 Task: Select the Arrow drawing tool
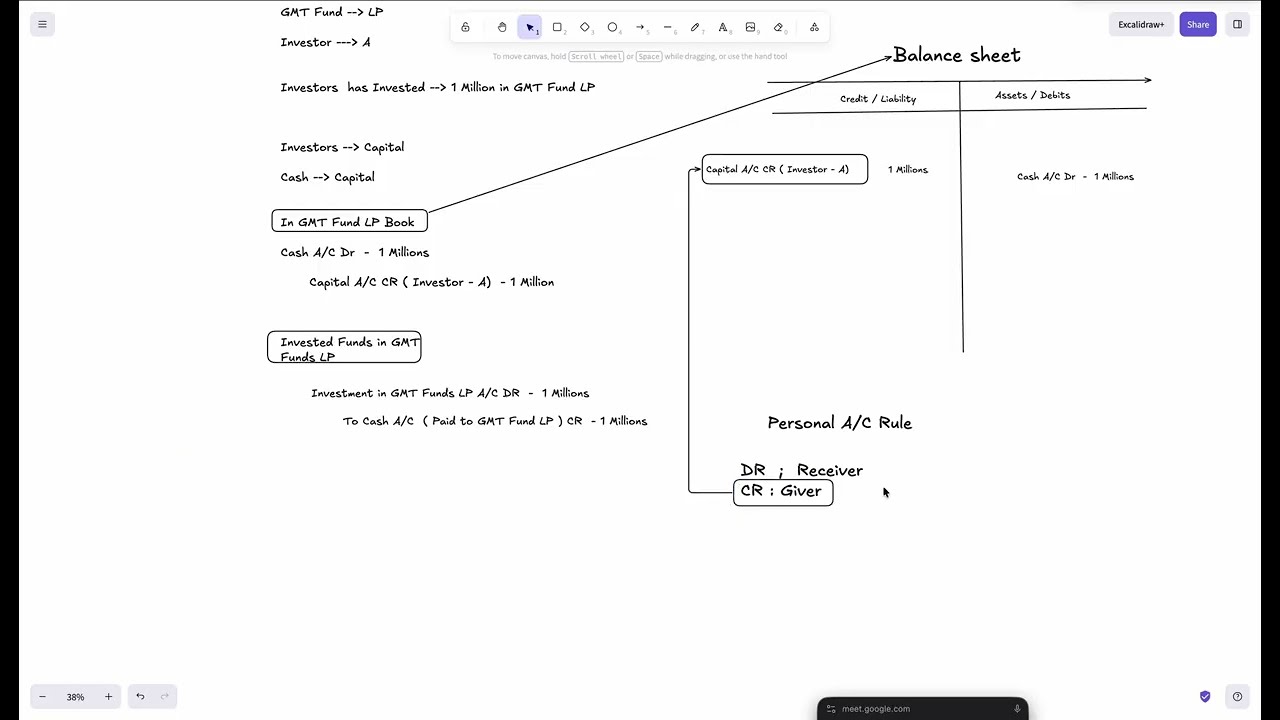coord(640,27)
